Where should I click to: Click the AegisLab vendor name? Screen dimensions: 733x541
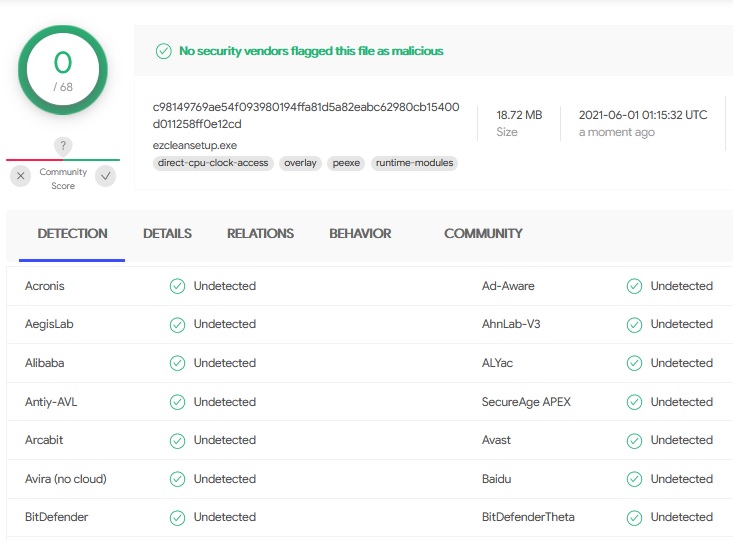[49, 324]
